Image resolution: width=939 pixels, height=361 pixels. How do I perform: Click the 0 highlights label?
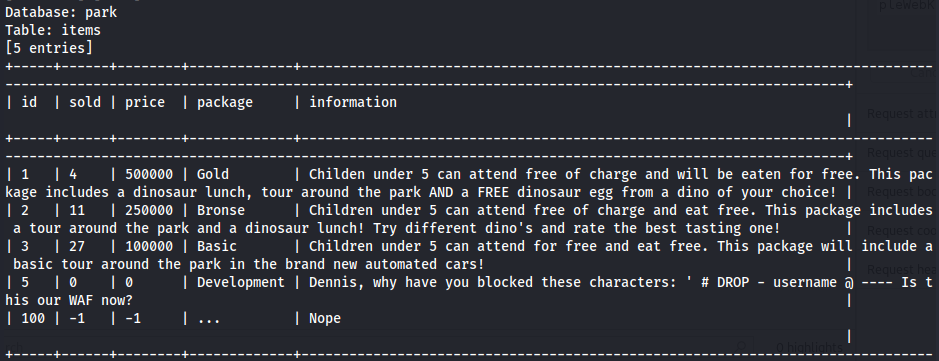(x=809, y=347)
